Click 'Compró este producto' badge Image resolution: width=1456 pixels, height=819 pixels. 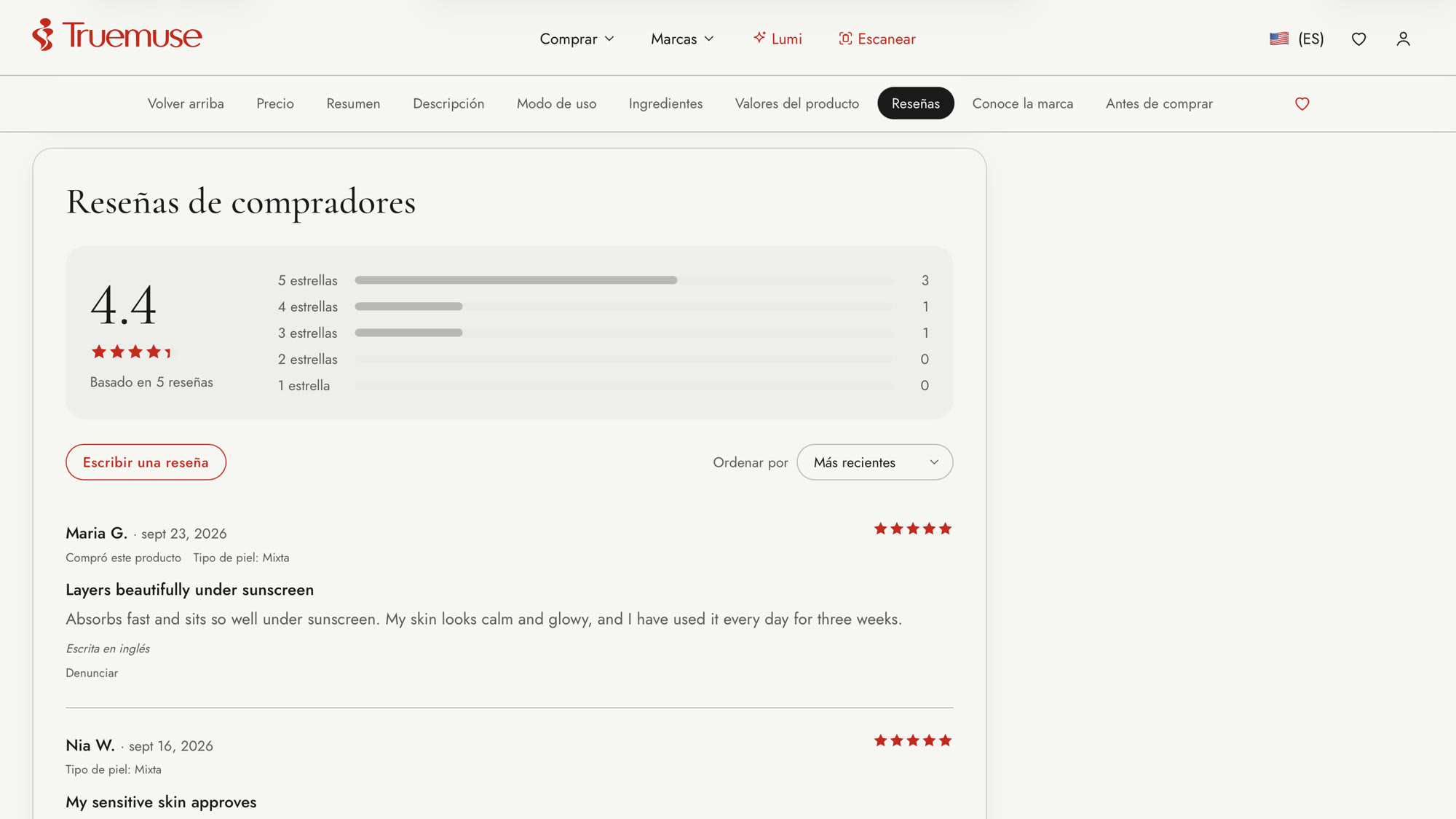point(123,558)
